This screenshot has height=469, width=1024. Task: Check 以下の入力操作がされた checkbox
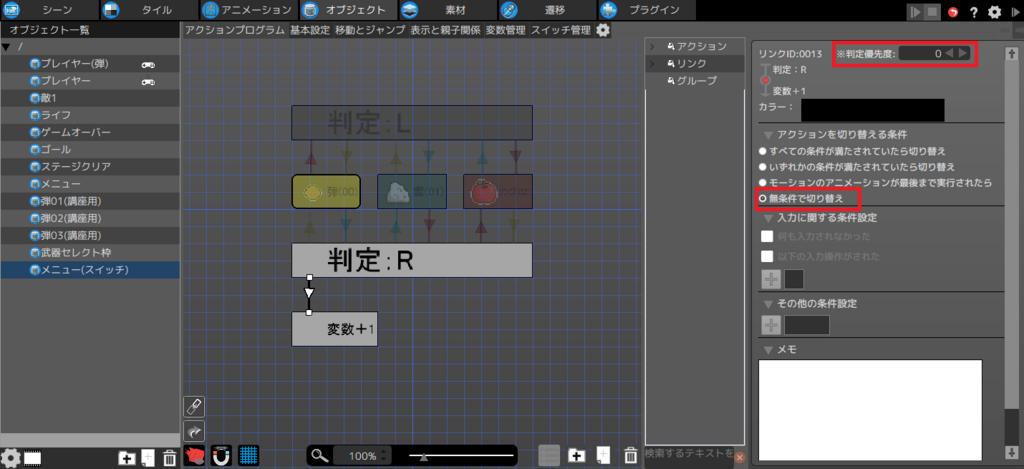767,256
